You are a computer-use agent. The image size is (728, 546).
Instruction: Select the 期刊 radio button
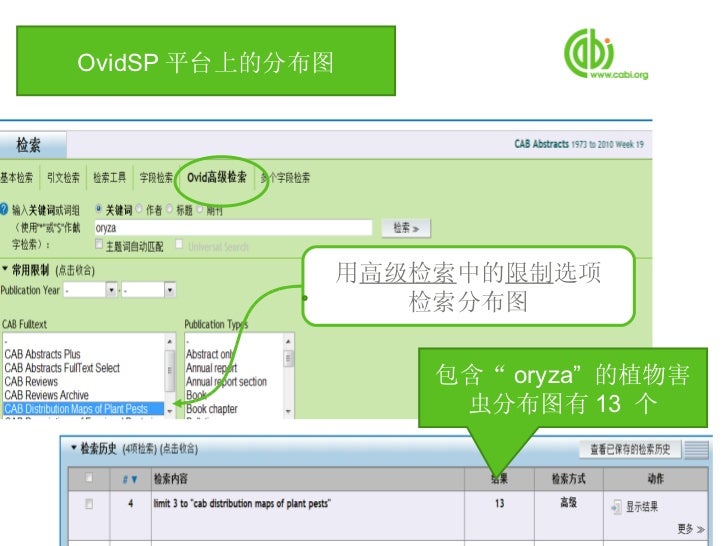click(200, 209)
